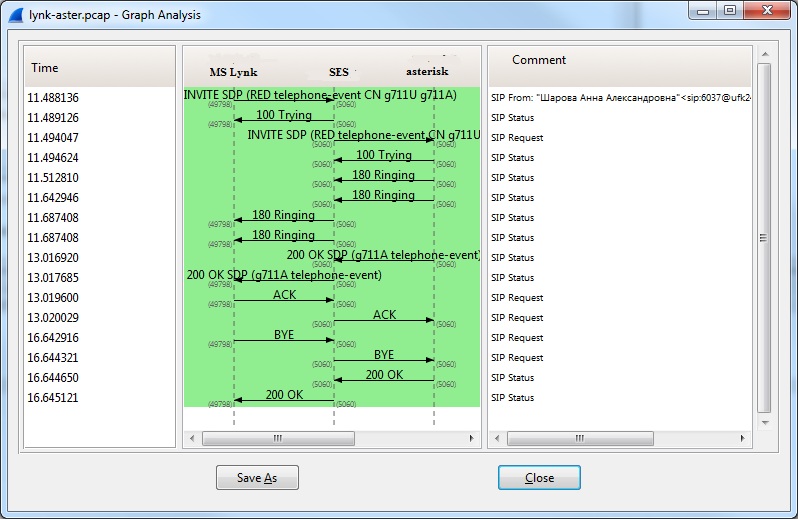Click the red X window close button

767,11
